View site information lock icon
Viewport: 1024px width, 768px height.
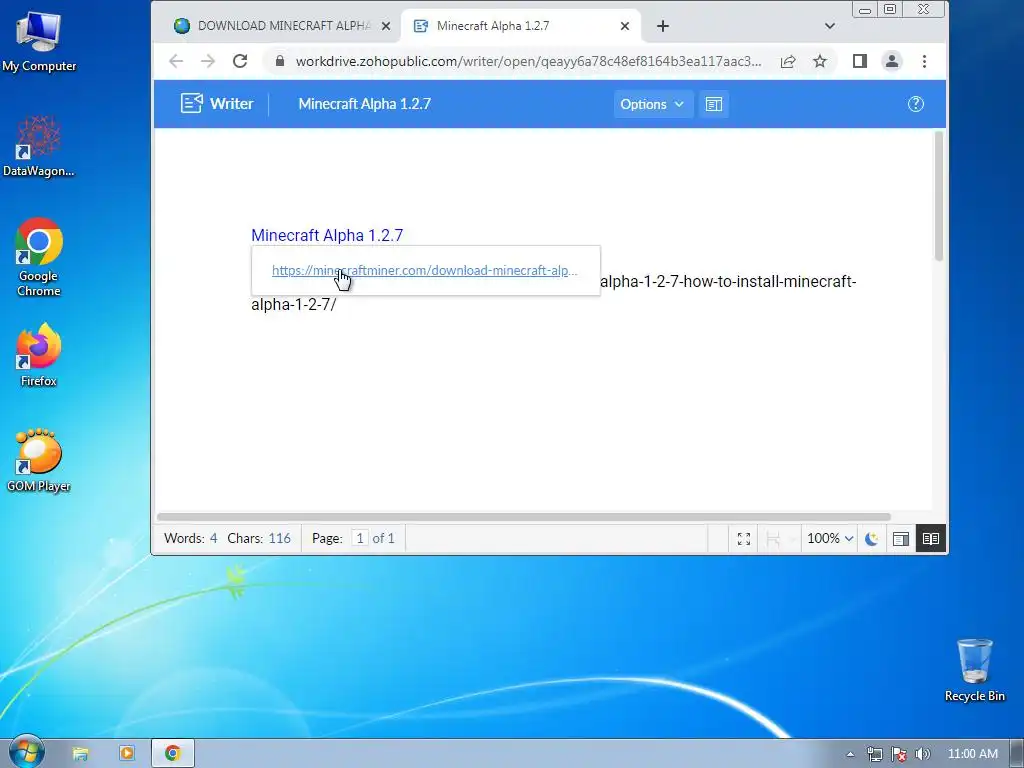coord(280,61)
